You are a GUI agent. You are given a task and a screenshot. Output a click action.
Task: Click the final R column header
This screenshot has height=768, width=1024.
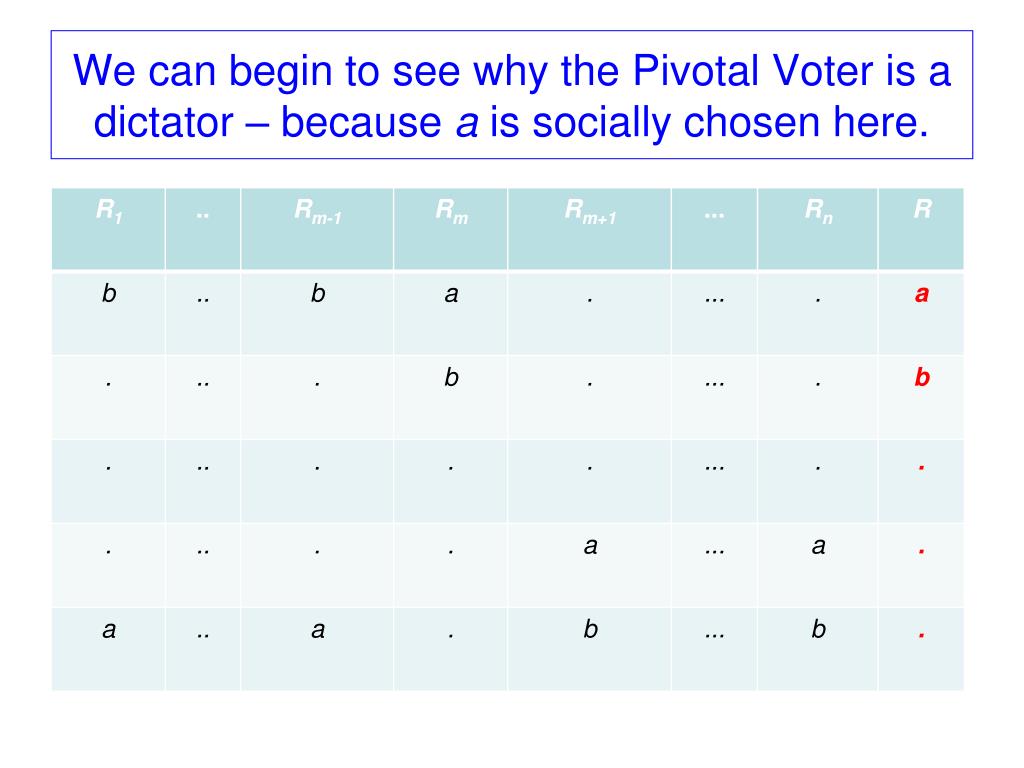coord(921,229)
